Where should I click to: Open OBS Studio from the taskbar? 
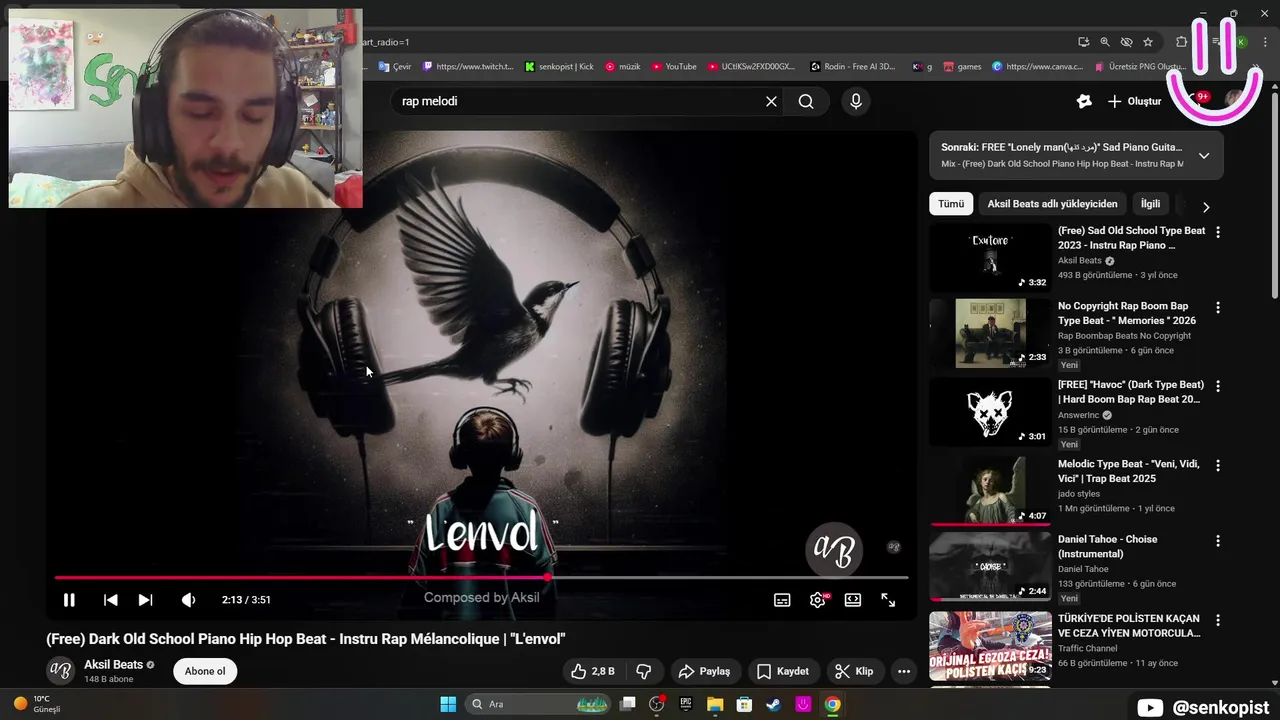(x=657, y=704)
